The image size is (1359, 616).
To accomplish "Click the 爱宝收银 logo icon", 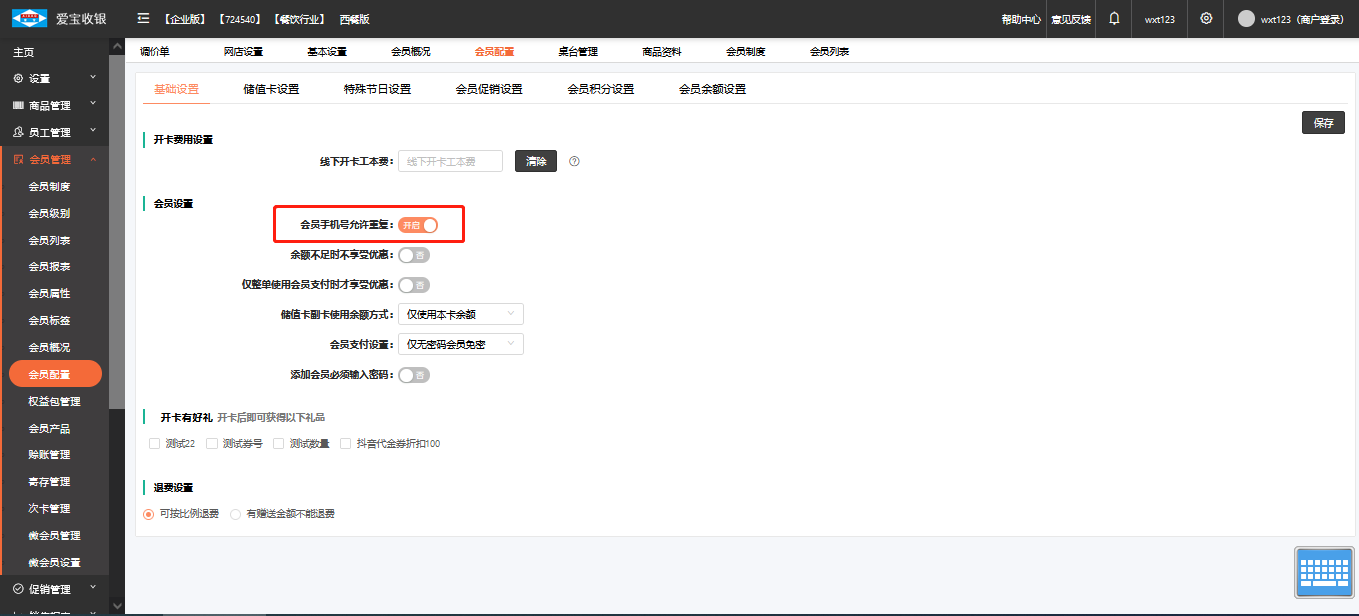I will [x=30, y=19].
